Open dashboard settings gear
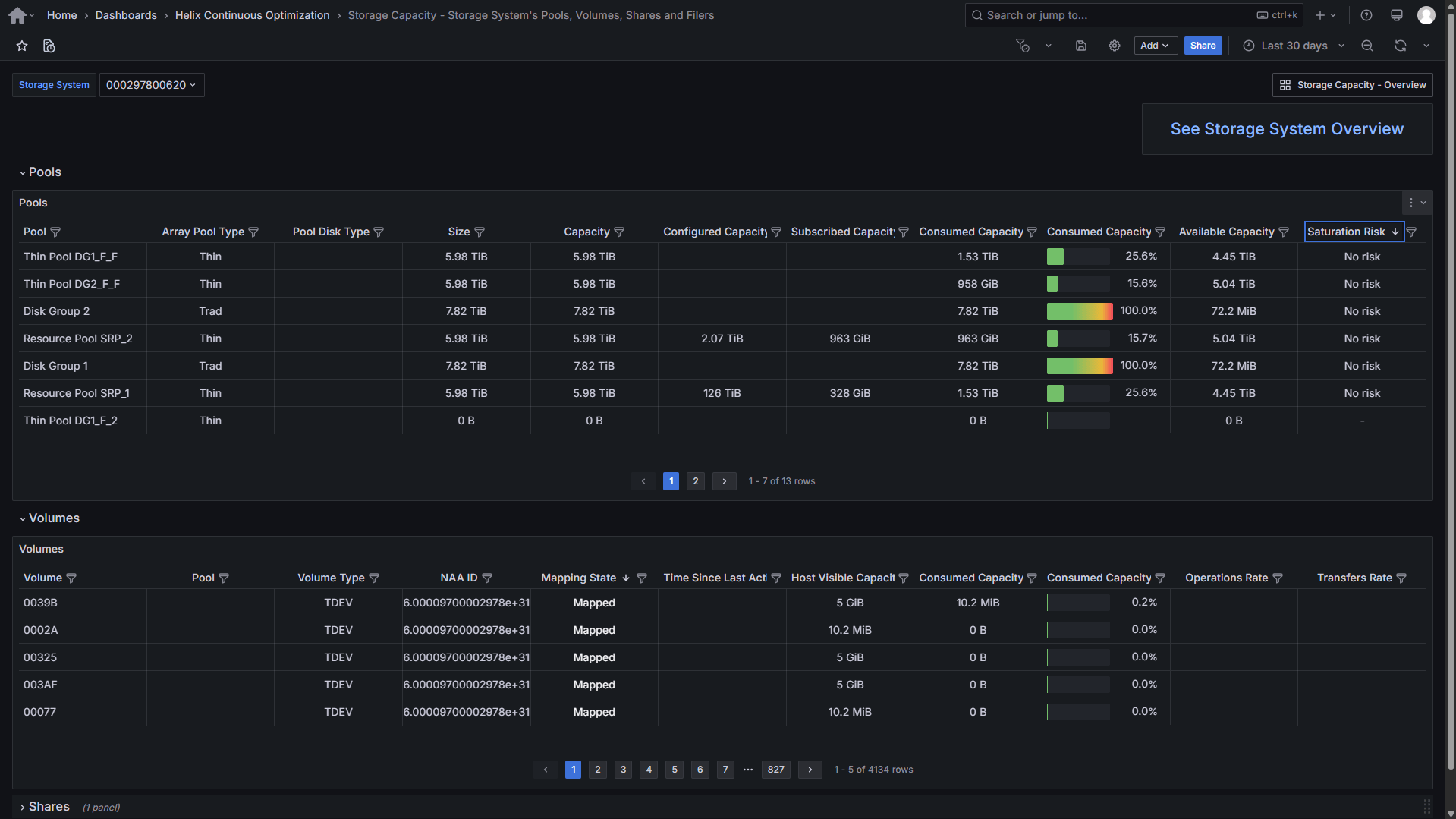 (1114, 46)
